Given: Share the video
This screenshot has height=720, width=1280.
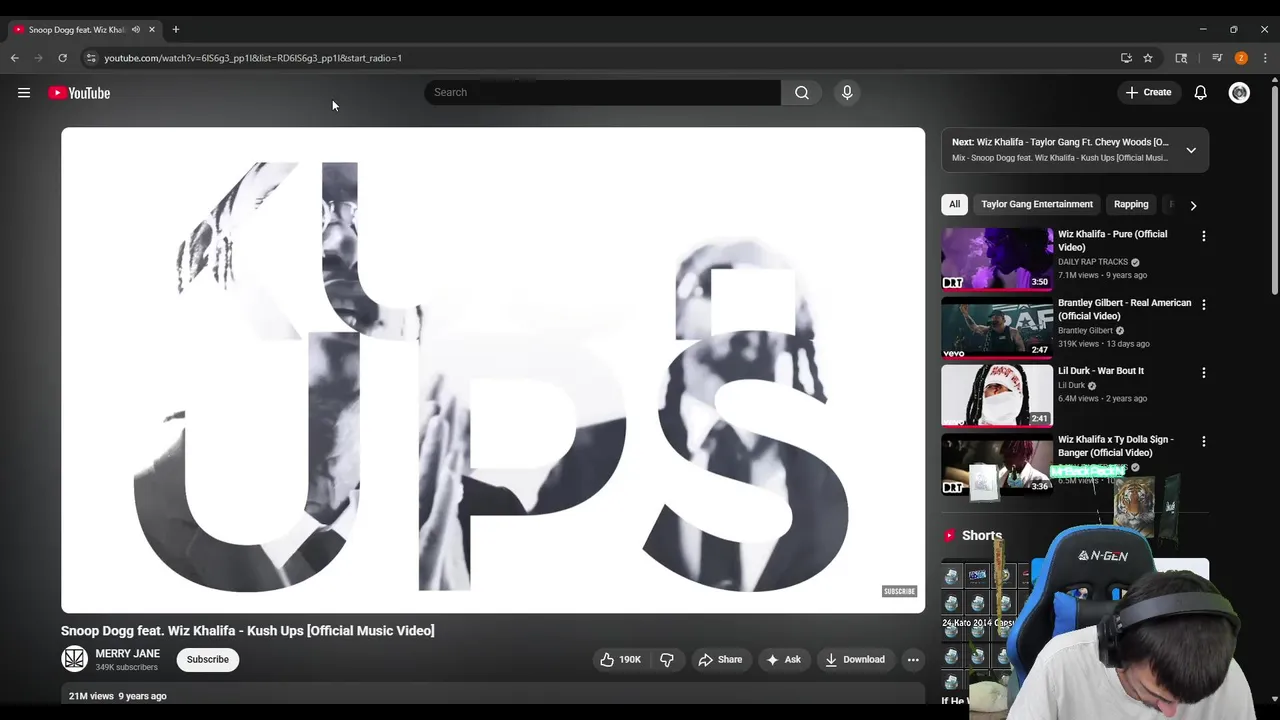Looking at the screenshot, I should (x=720, y=660).
